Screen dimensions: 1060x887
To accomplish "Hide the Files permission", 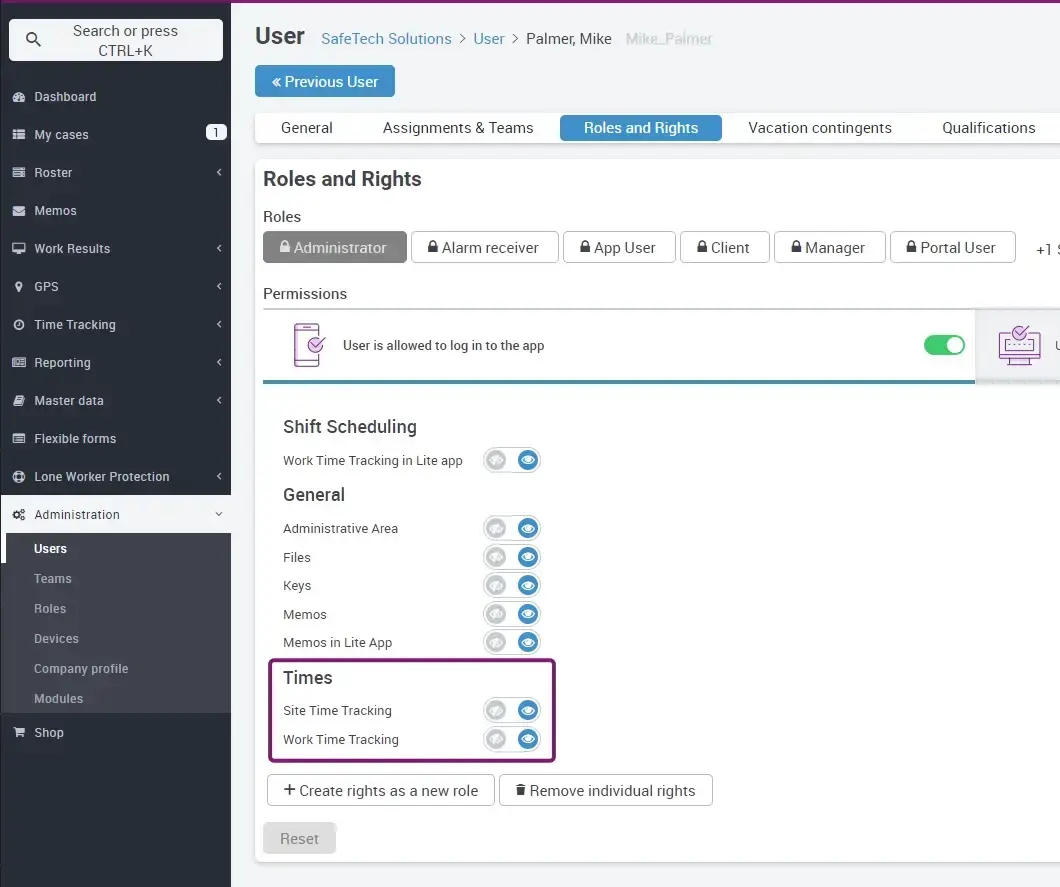I will click(x=497, y=557).
